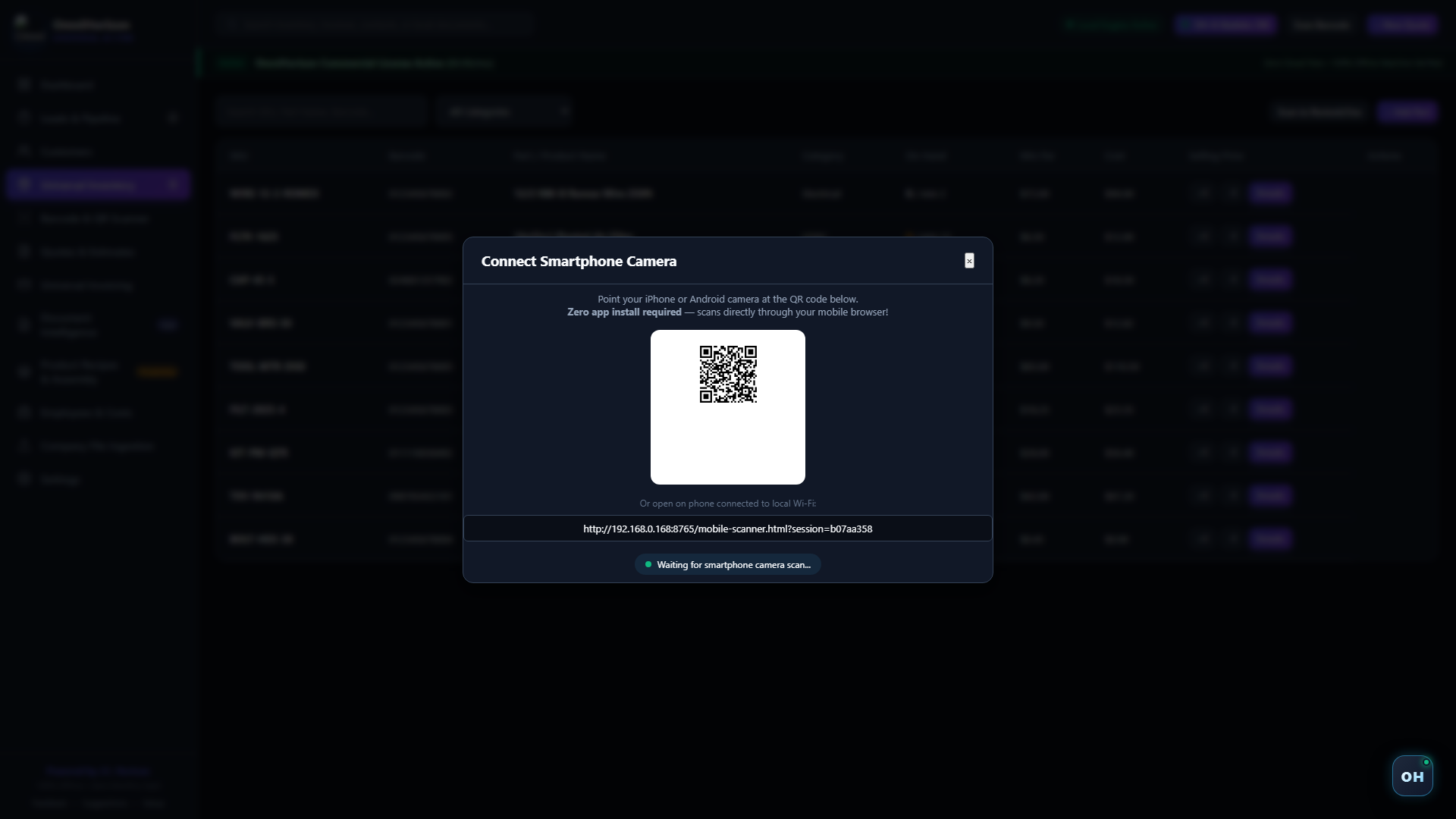Click the "Connect Smartphone Camera" dialog title
Image resolution: width=1456 pixels, height=819 pixels.
[x=579, y=262]
